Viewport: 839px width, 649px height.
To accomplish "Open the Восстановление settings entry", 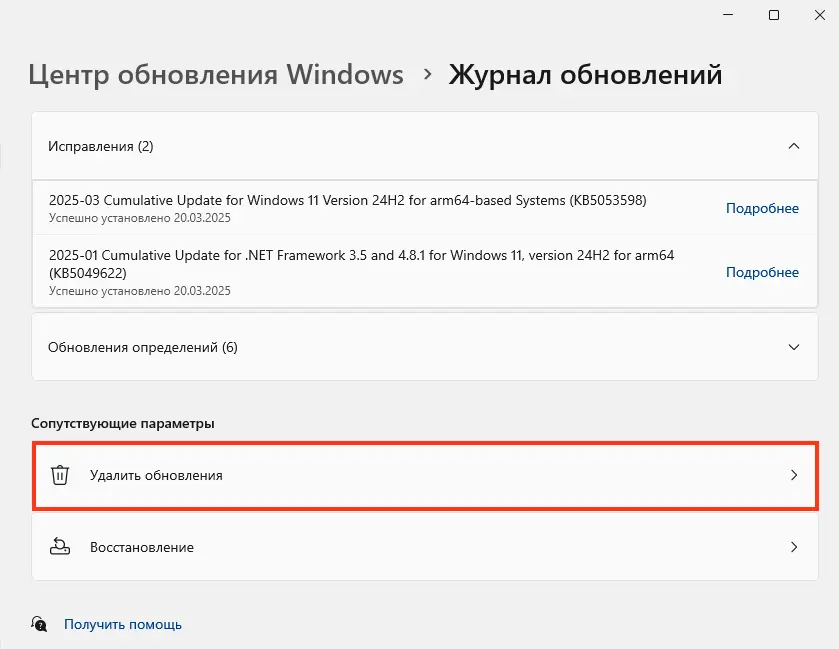I will click(x=425, y=547).
